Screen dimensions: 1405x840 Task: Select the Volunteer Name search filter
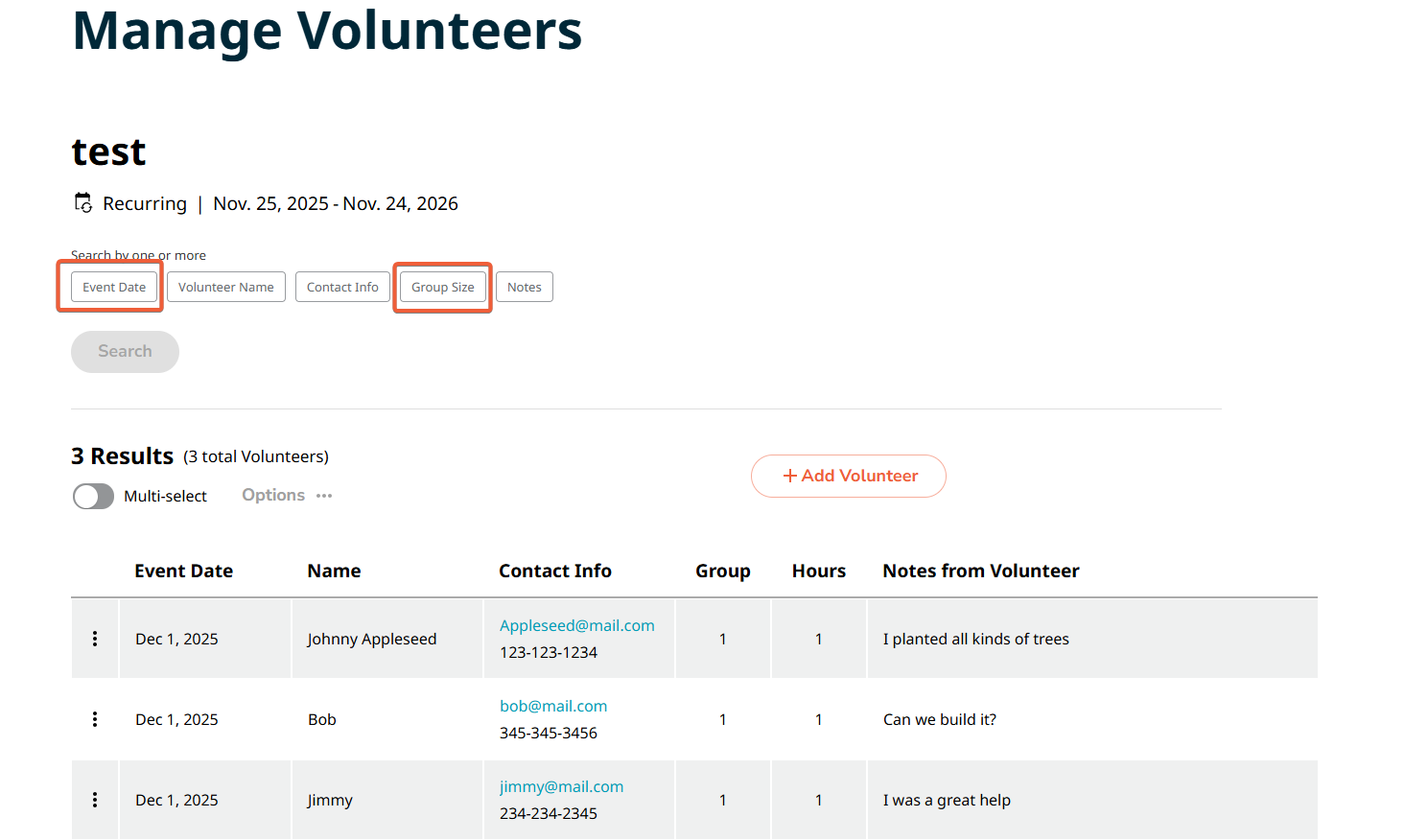tap(226, 287)
